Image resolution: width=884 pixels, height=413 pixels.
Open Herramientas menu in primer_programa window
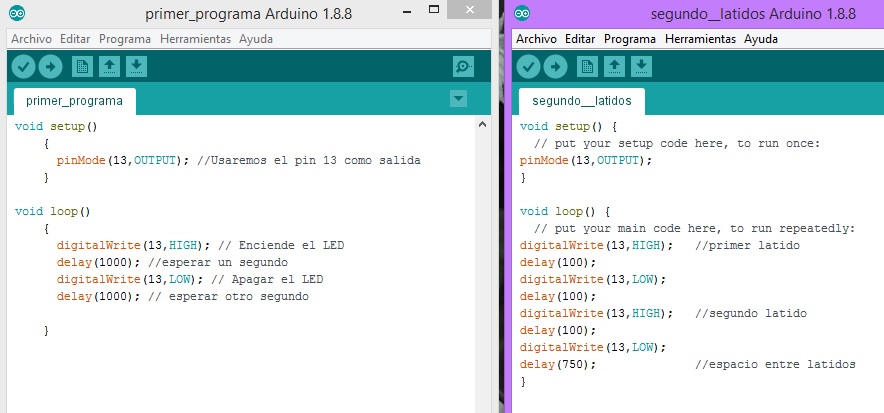[195, 39]
